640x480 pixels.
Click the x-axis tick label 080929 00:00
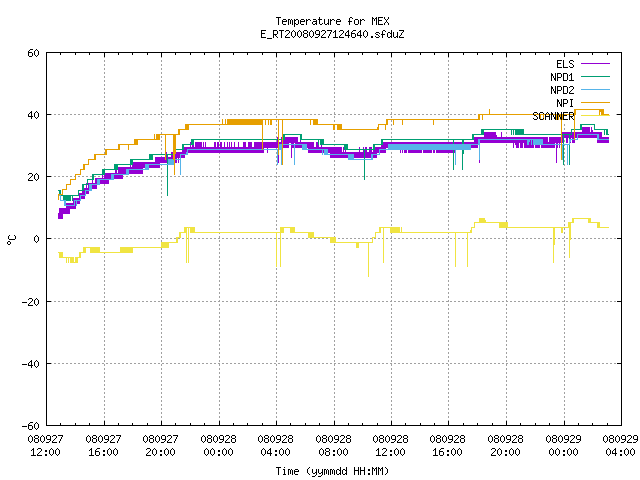point(564,446)
